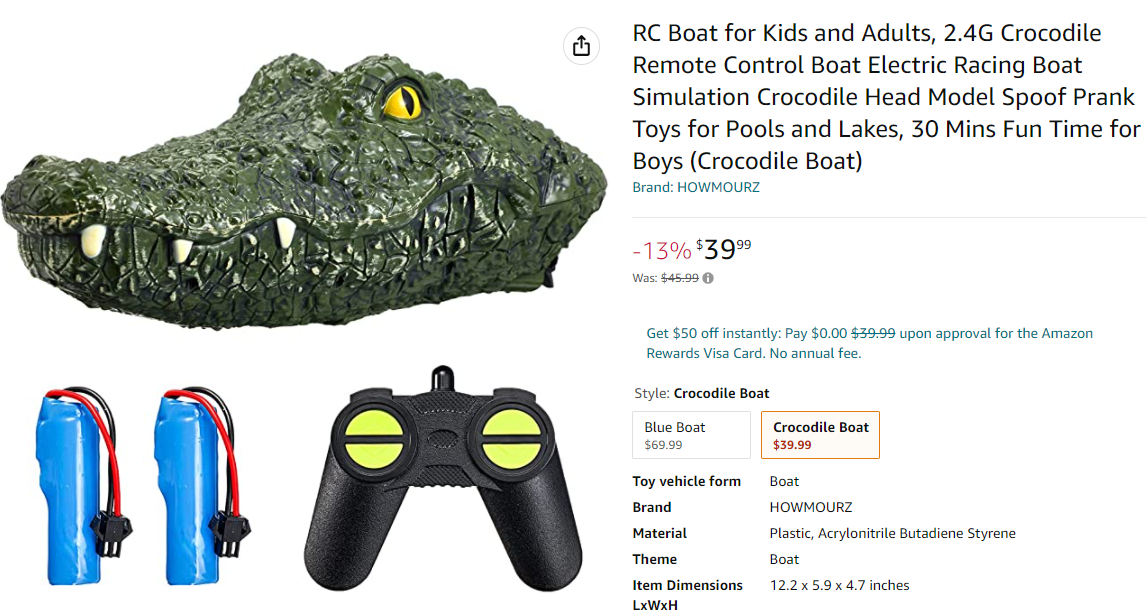
Task: Click the share icon above the product image
Action: click(x=581, y=46)
